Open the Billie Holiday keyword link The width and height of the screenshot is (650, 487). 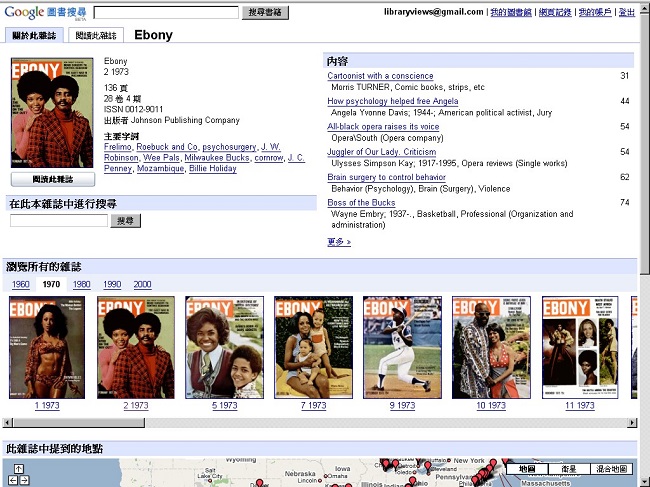point(213,168)
